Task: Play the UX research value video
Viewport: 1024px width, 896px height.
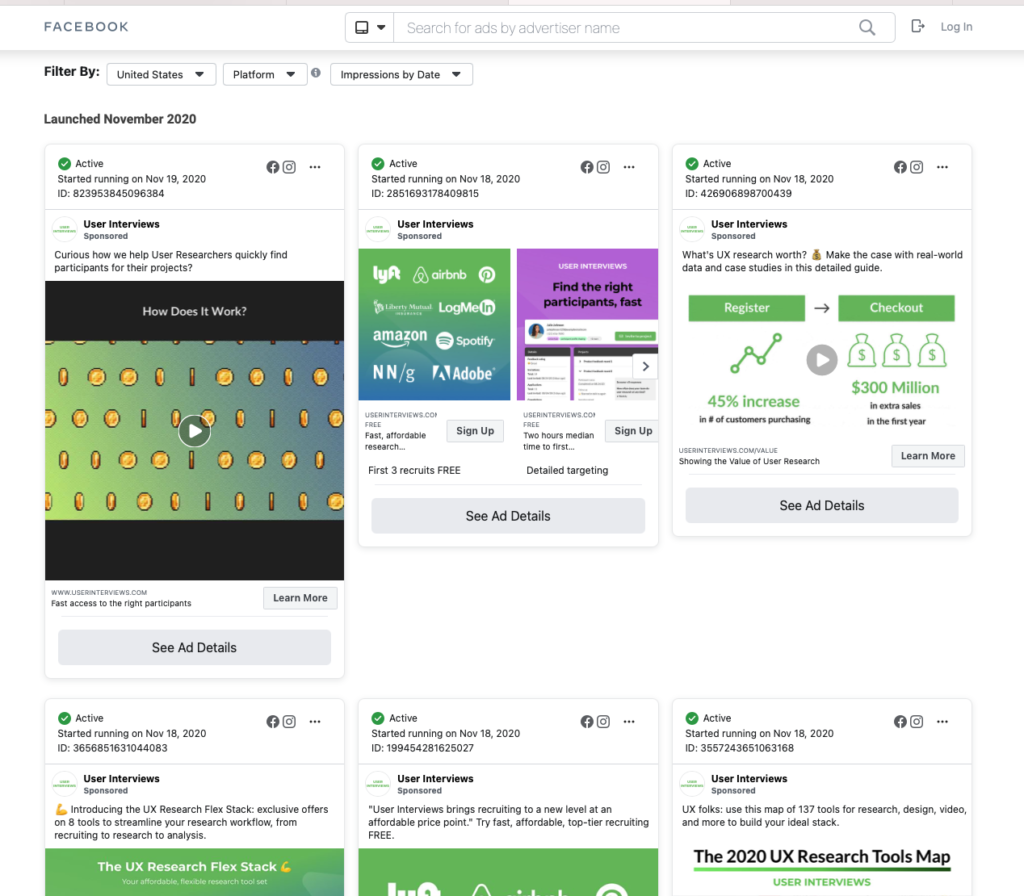Action: click(821, 360)
